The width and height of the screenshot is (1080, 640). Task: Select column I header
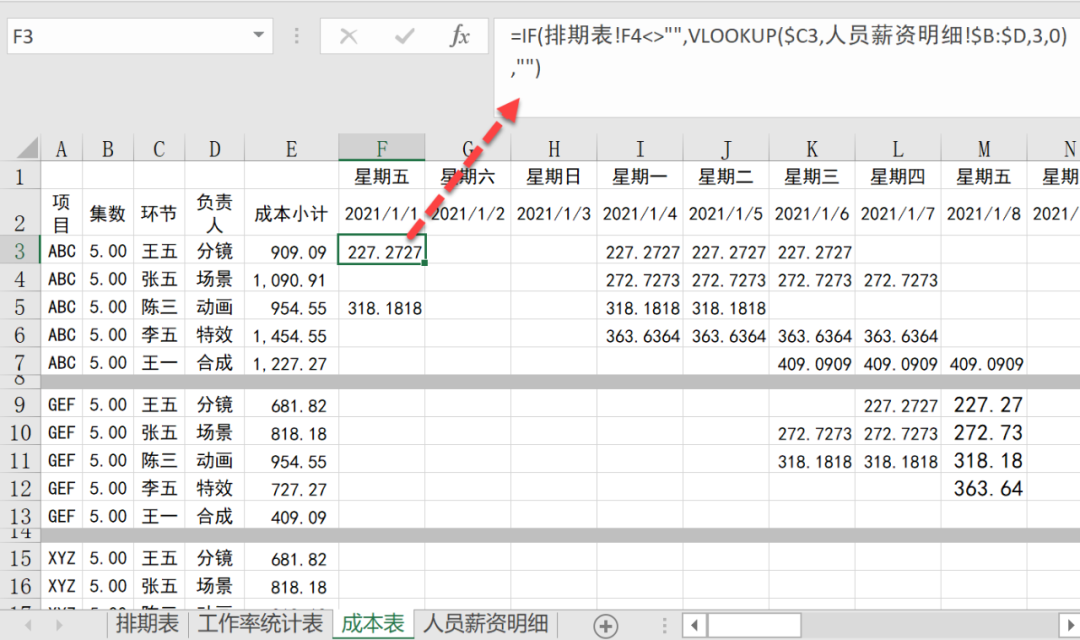pos(640,149)
